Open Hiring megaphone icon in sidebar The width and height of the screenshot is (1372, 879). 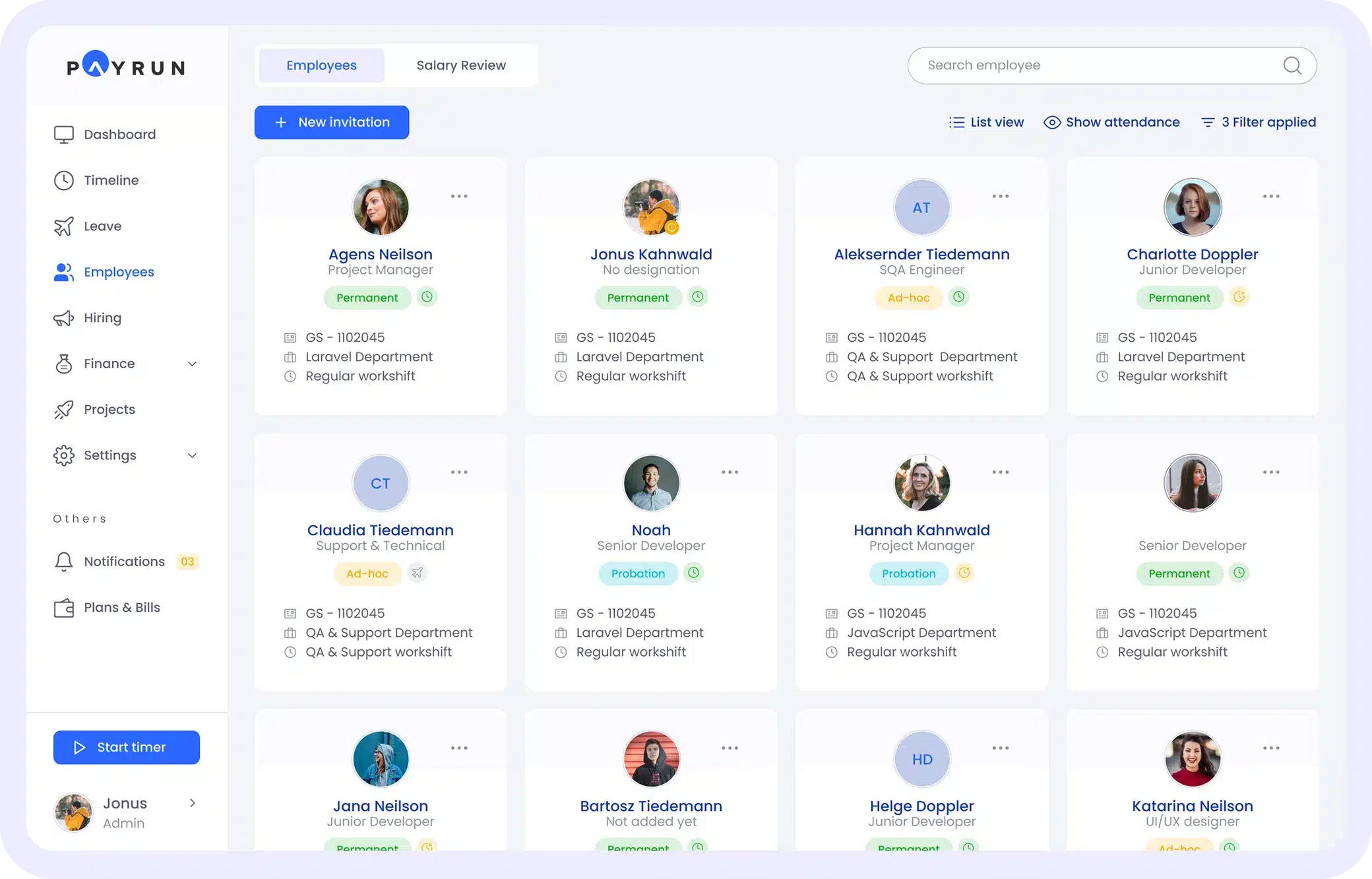pyautogui.click(x=64, y=318)
